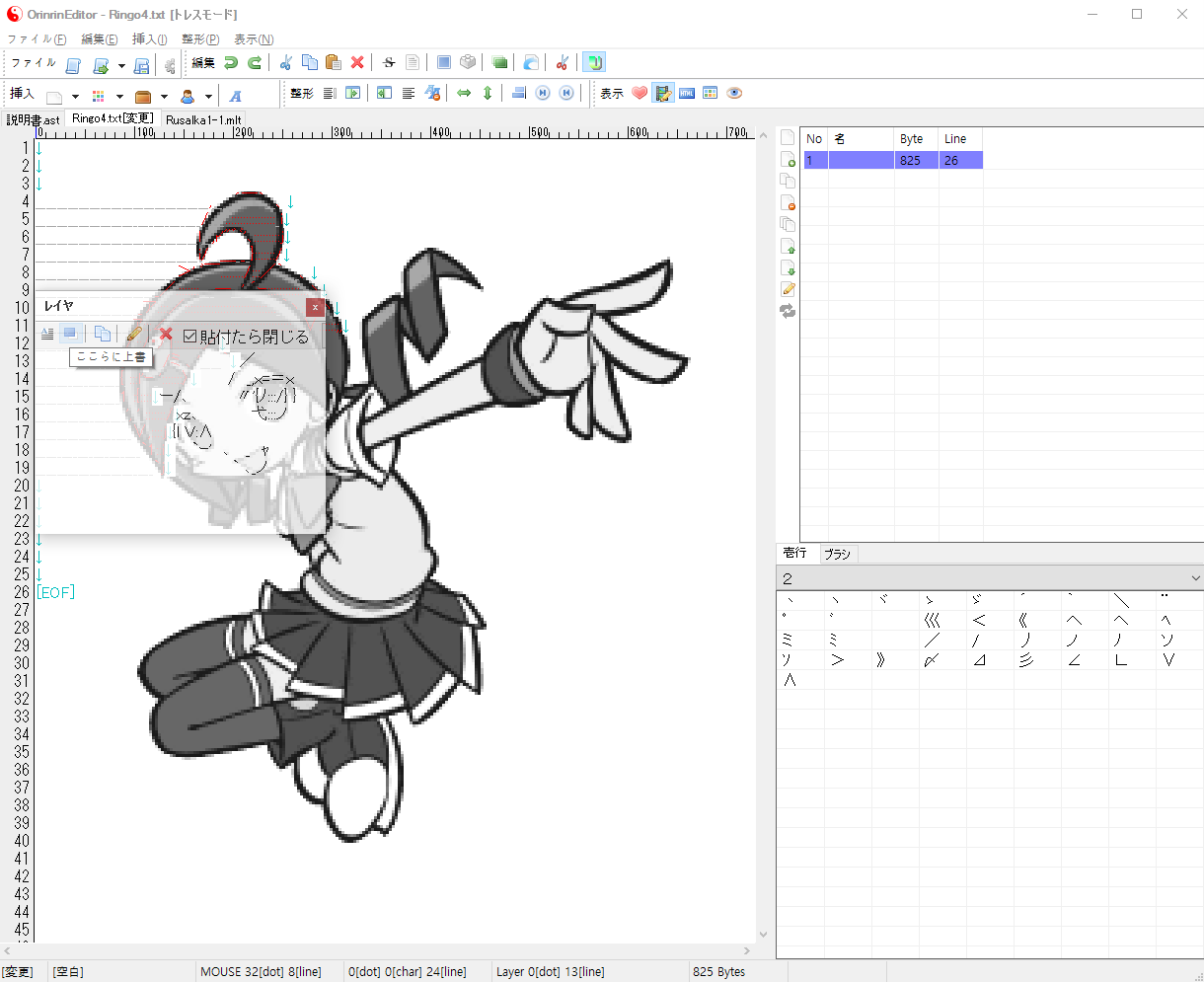Click the italic A text insert icon
This screenshot has height=982, width=1204.
tap(236, 96)
